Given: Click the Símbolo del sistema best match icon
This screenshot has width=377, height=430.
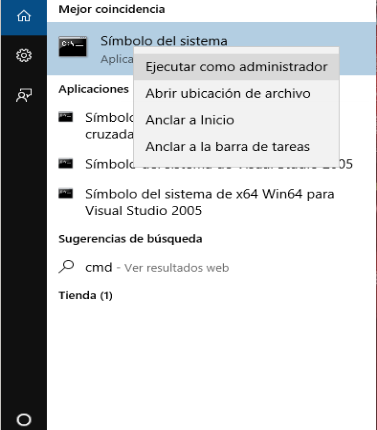Looking at the screenshot, I should point(73,46).
